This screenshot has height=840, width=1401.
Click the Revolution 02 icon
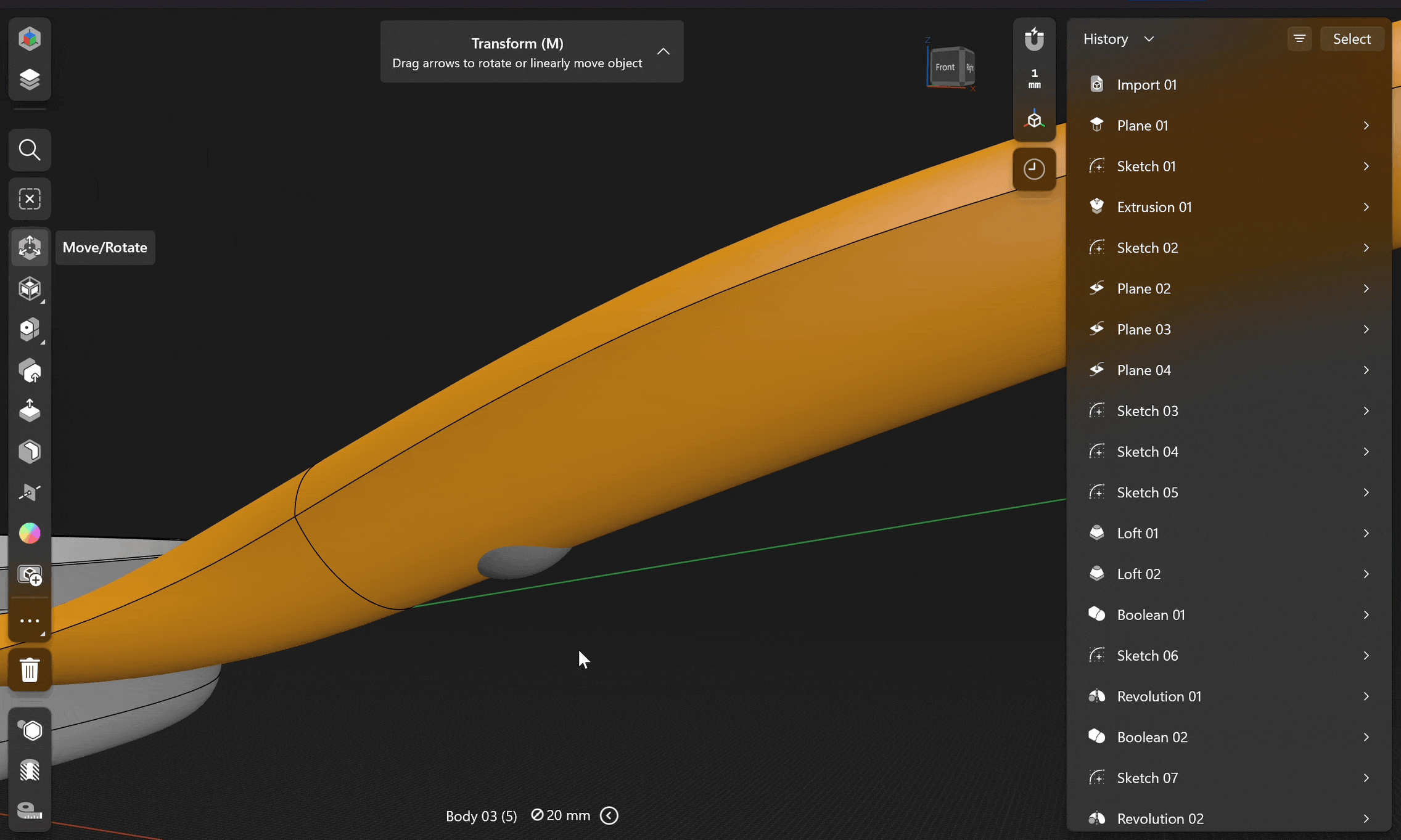(x=1096, y=818)
